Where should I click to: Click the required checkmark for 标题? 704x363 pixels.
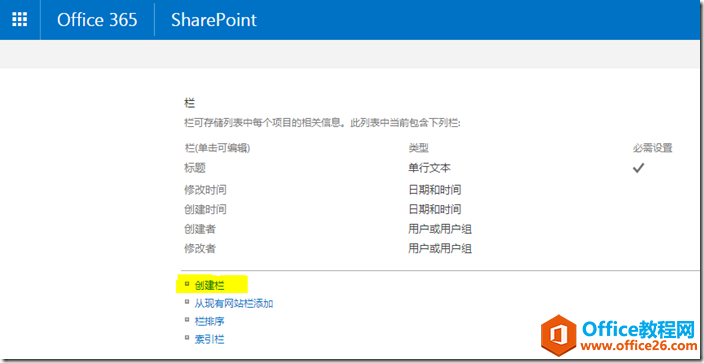click(638, 168)
